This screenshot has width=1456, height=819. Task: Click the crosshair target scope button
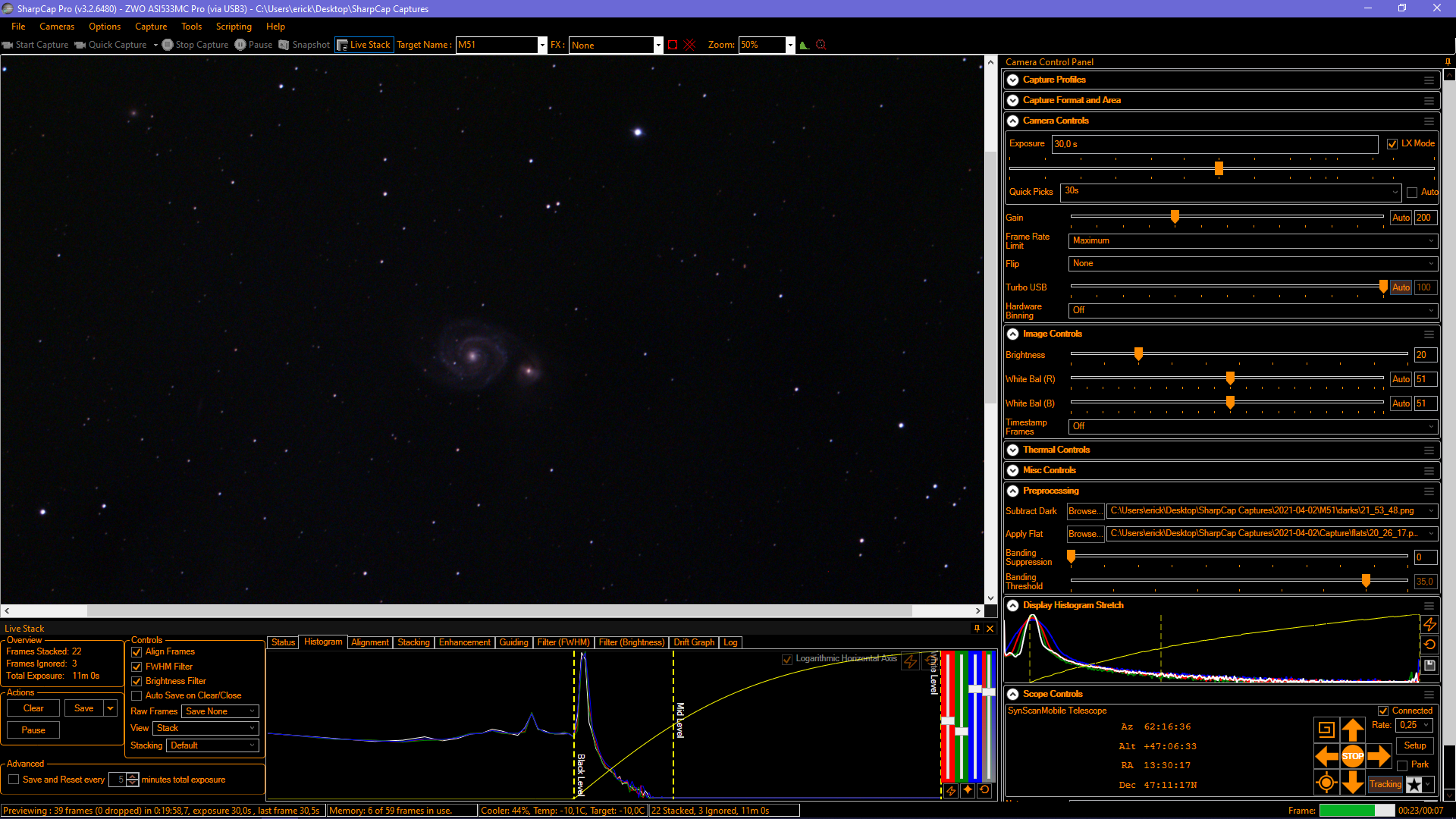coord(1326,782)
